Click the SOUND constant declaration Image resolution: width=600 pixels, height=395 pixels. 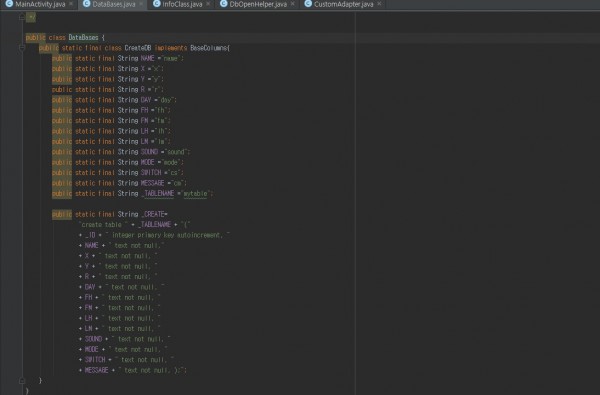coord(149,152)
